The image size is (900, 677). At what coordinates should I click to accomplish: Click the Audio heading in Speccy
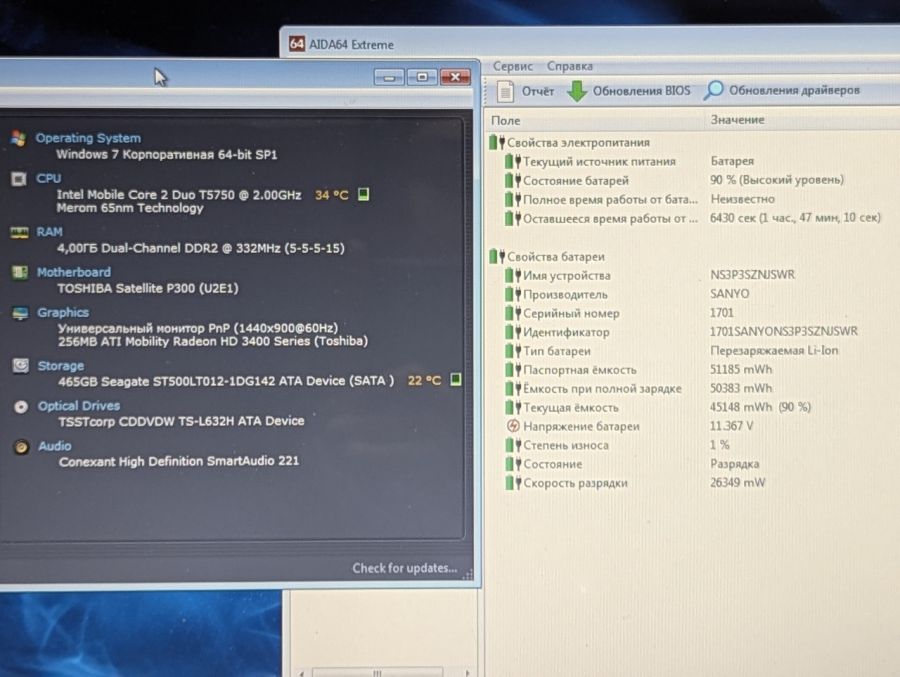55,446
